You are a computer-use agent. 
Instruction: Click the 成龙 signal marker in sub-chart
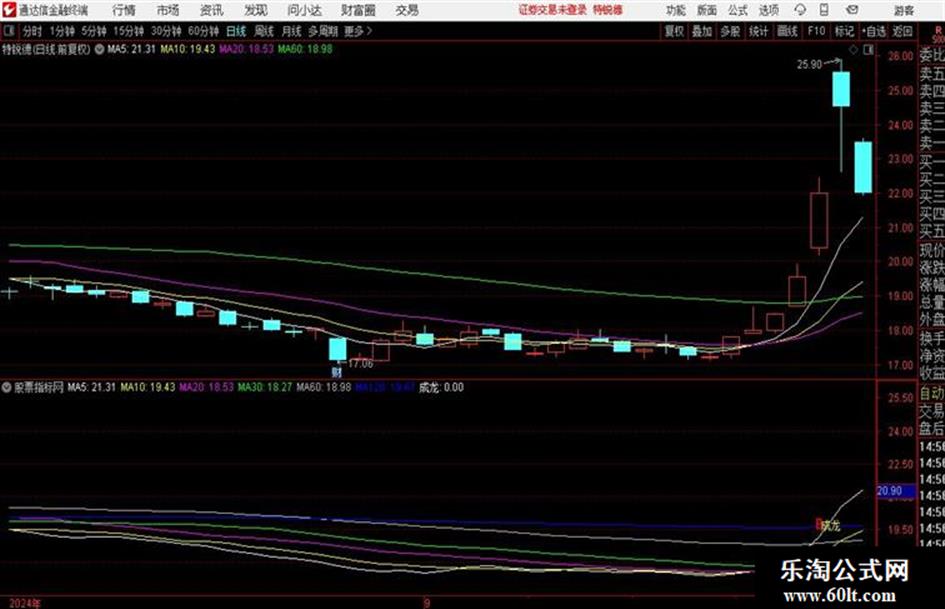[828, 525]
